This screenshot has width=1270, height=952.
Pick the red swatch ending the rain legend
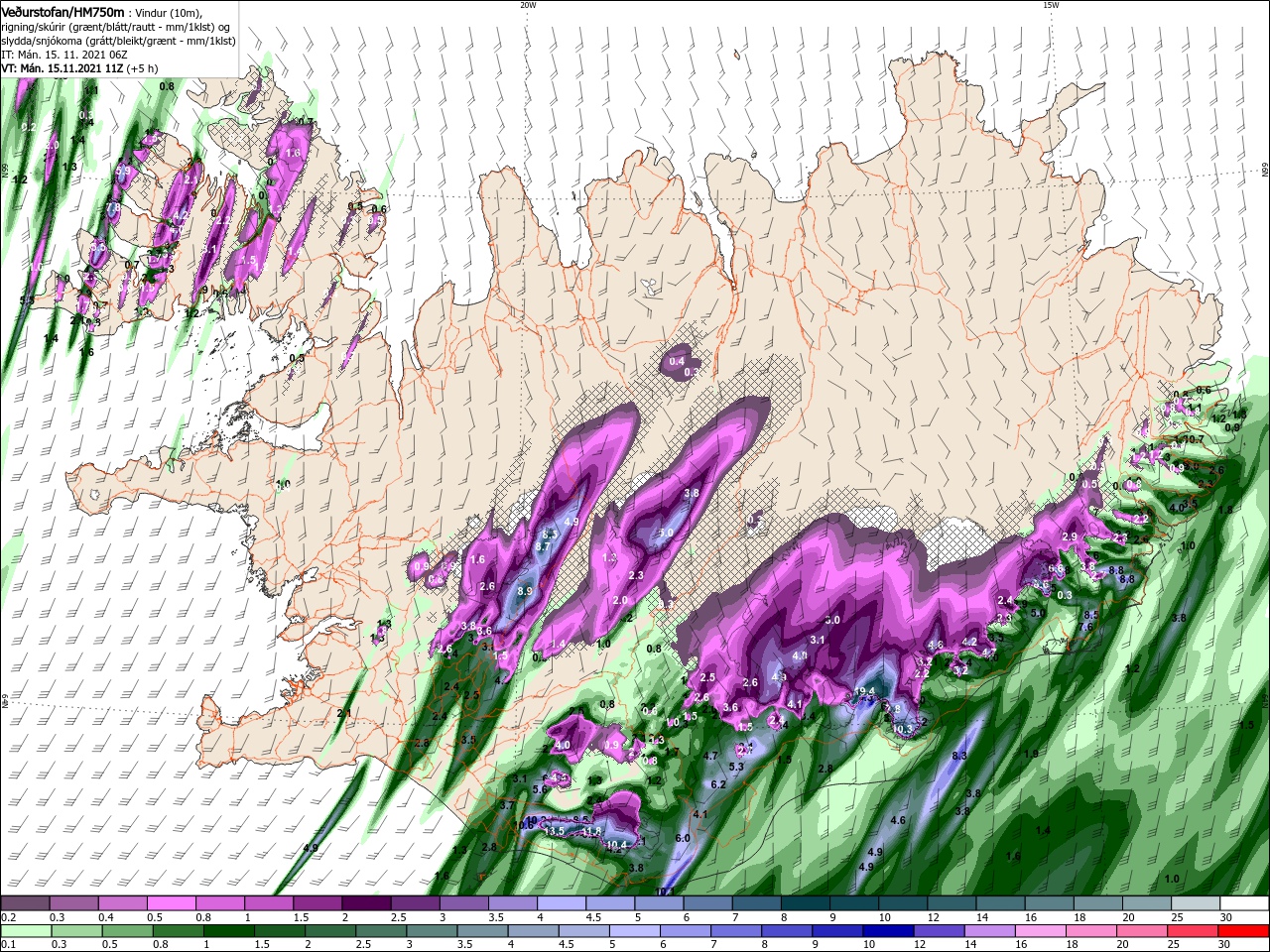[1244, 931]
